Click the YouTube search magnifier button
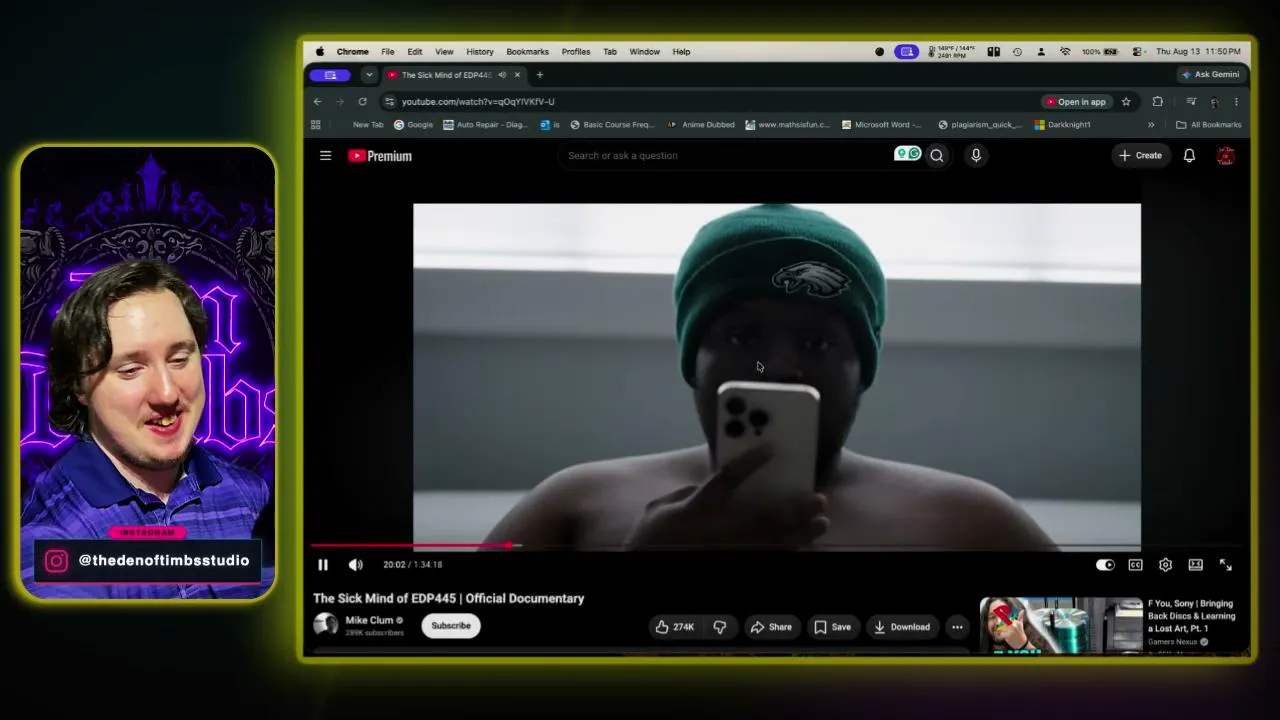Screen dimensions: 1280x720 pyautogui.click(x=937, y=155)
